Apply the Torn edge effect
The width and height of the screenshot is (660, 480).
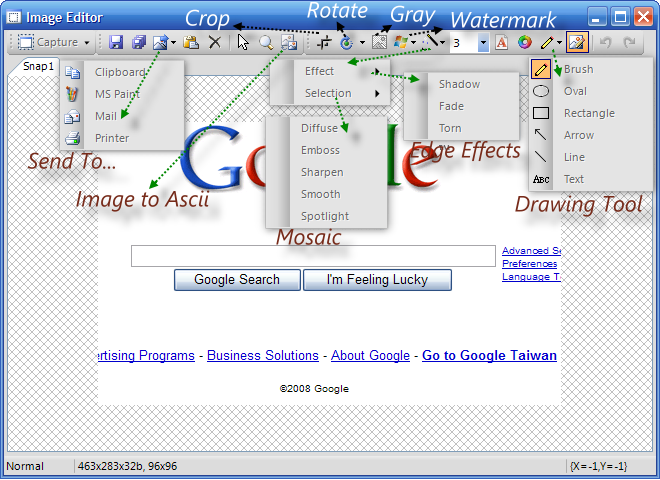click(x=461, y=128)
